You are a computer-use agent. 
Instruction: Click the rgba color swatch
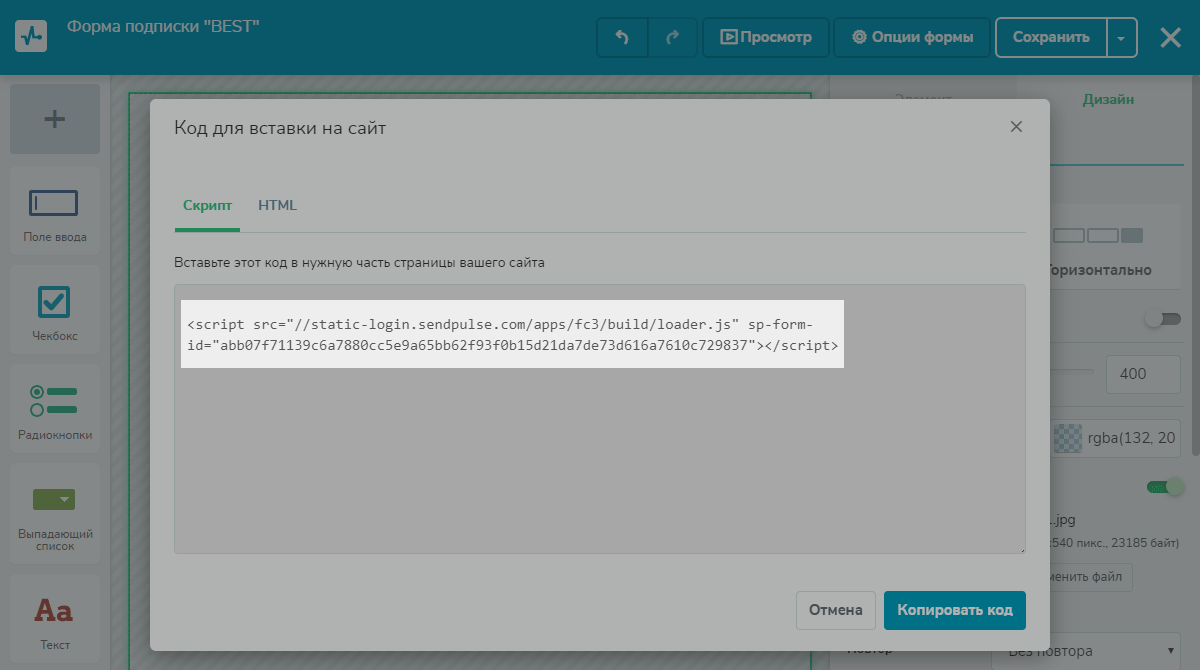point(1068,437)
